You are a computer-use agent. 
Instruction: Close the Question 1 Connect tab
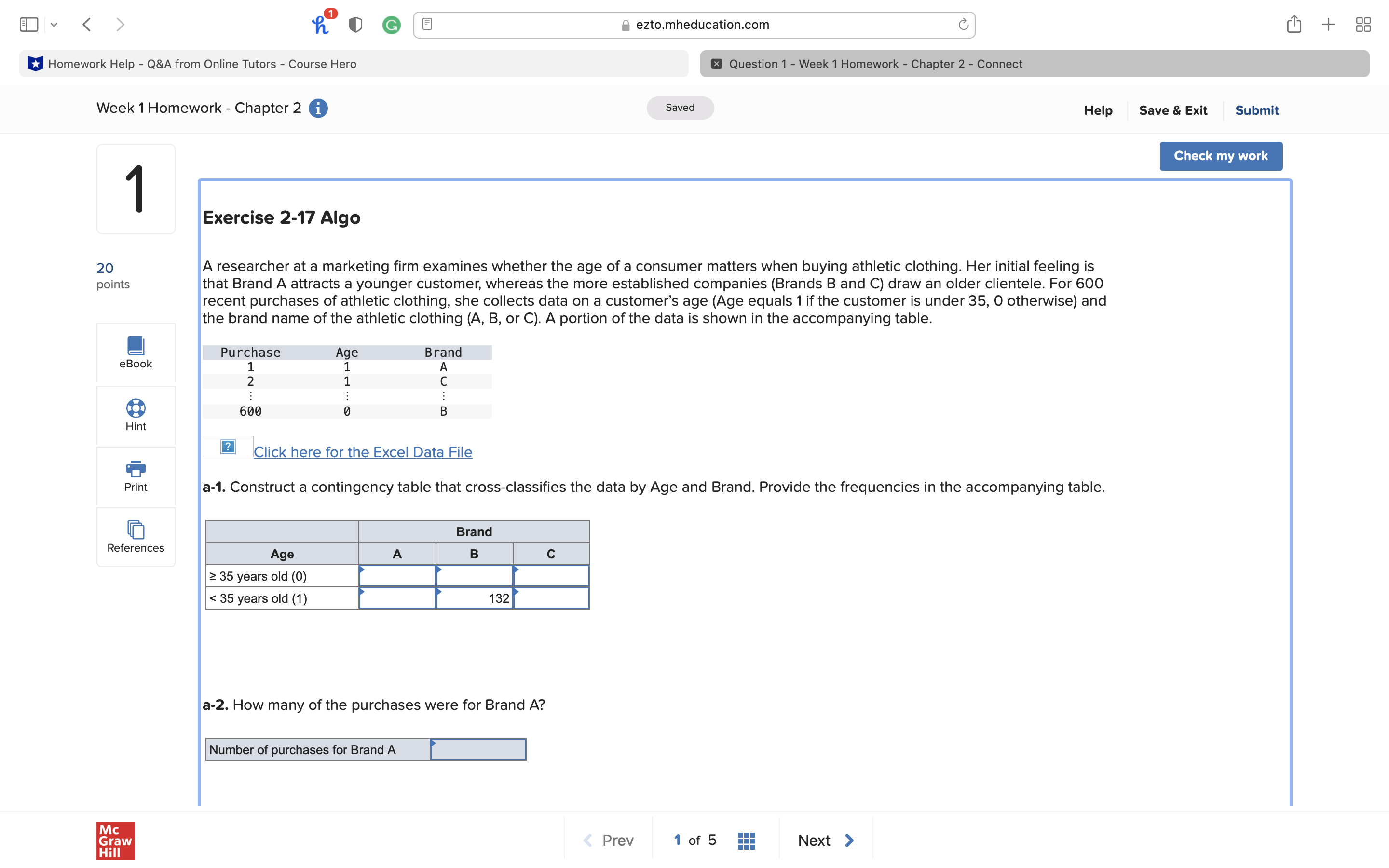(716, 64)
